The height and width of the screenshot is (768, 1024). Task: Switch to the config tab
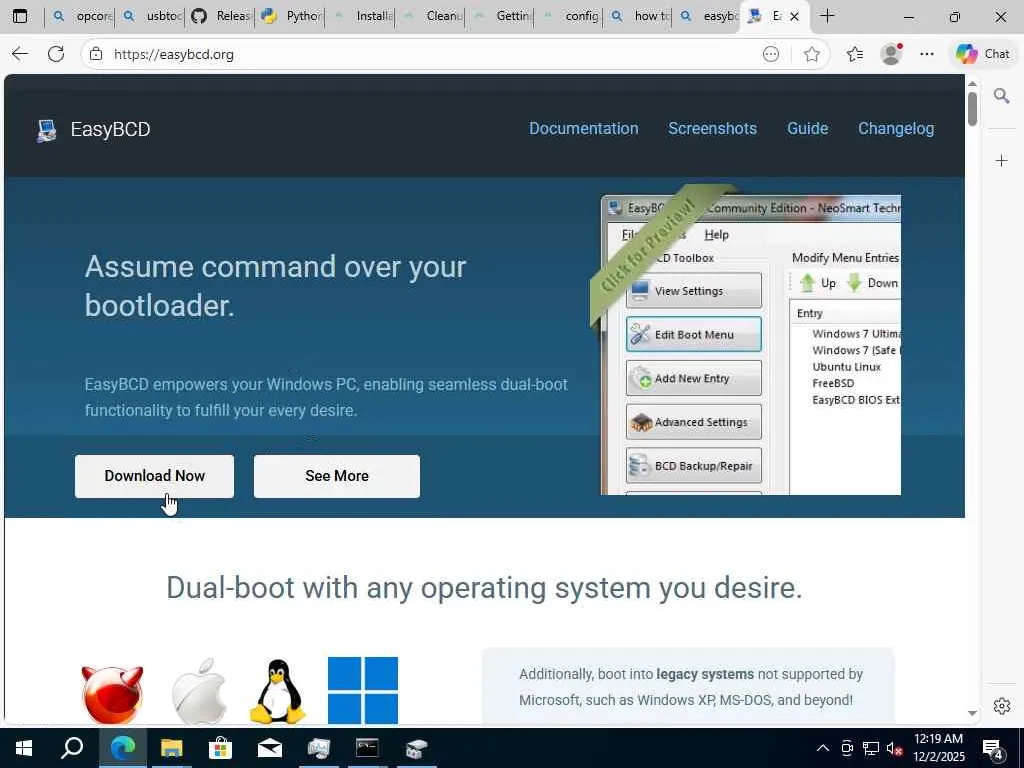pos(570,16)
